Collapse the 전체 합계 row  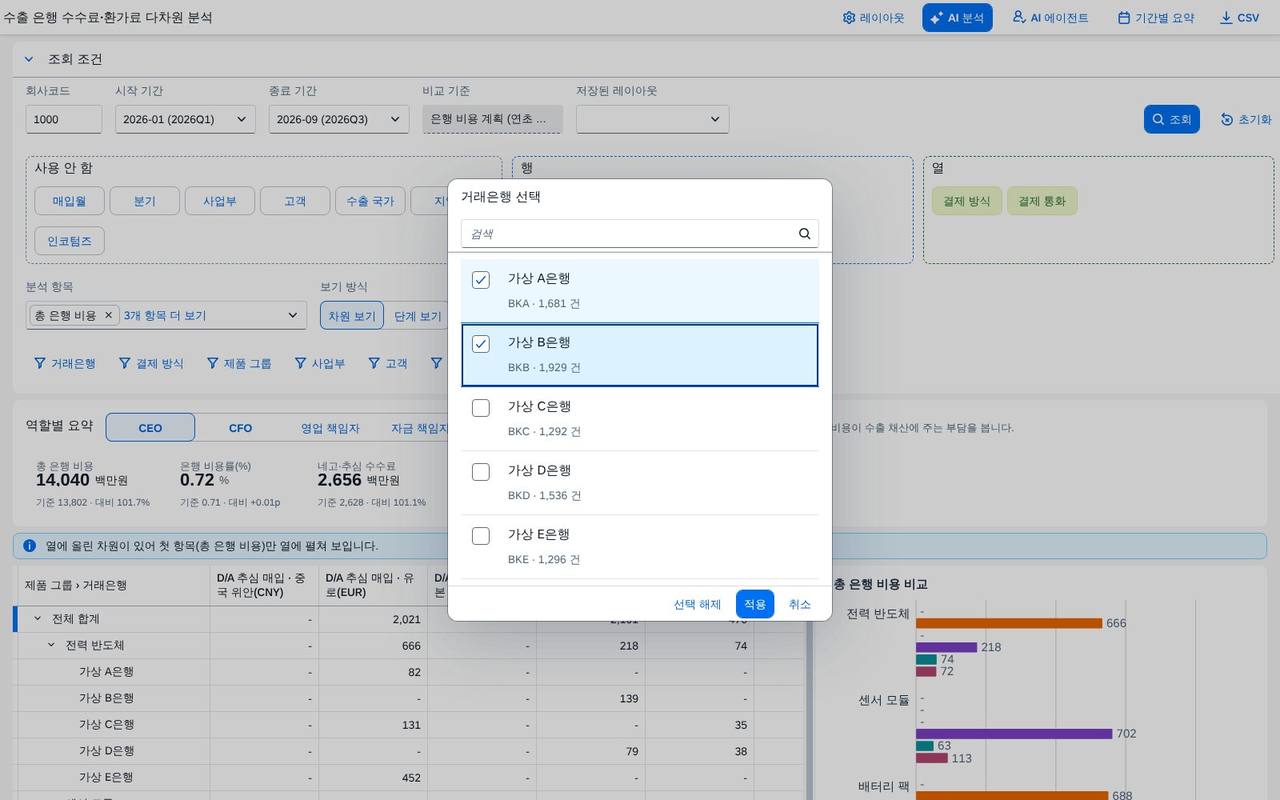tap(38, 619)
